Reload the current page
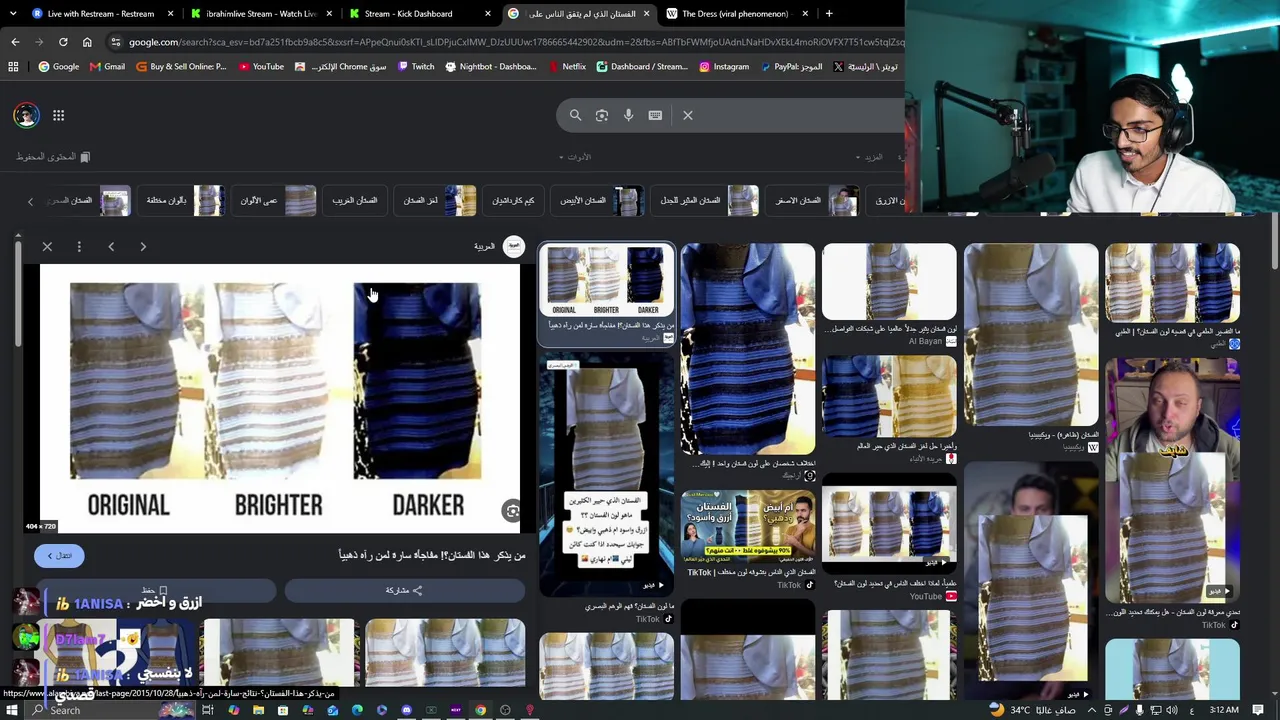Viewport: 1280px width, 720px height. pyautogui.click(x=63, y=42)
